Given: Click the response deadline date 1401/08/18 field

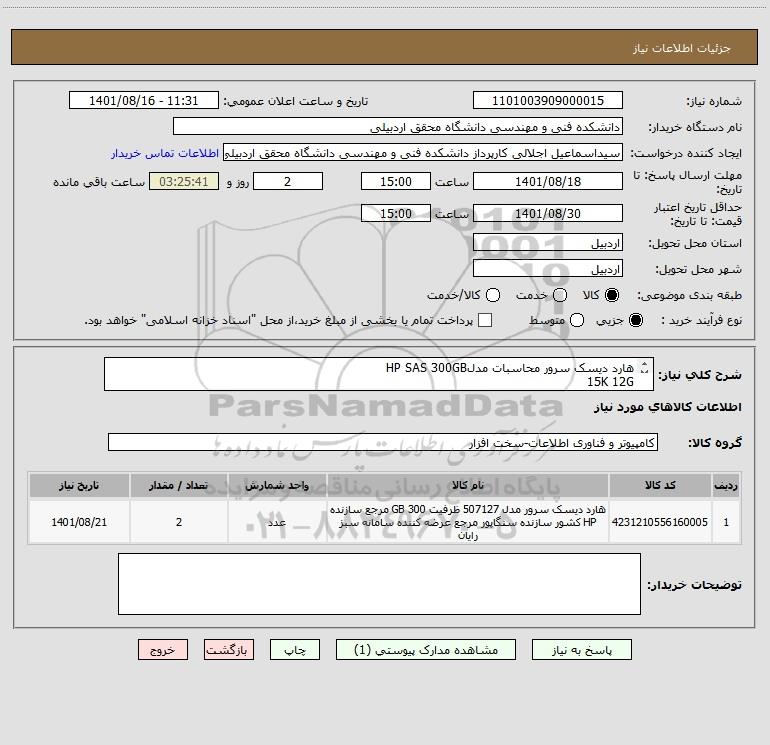Looking at the screenshot, I should click(548, 181).
